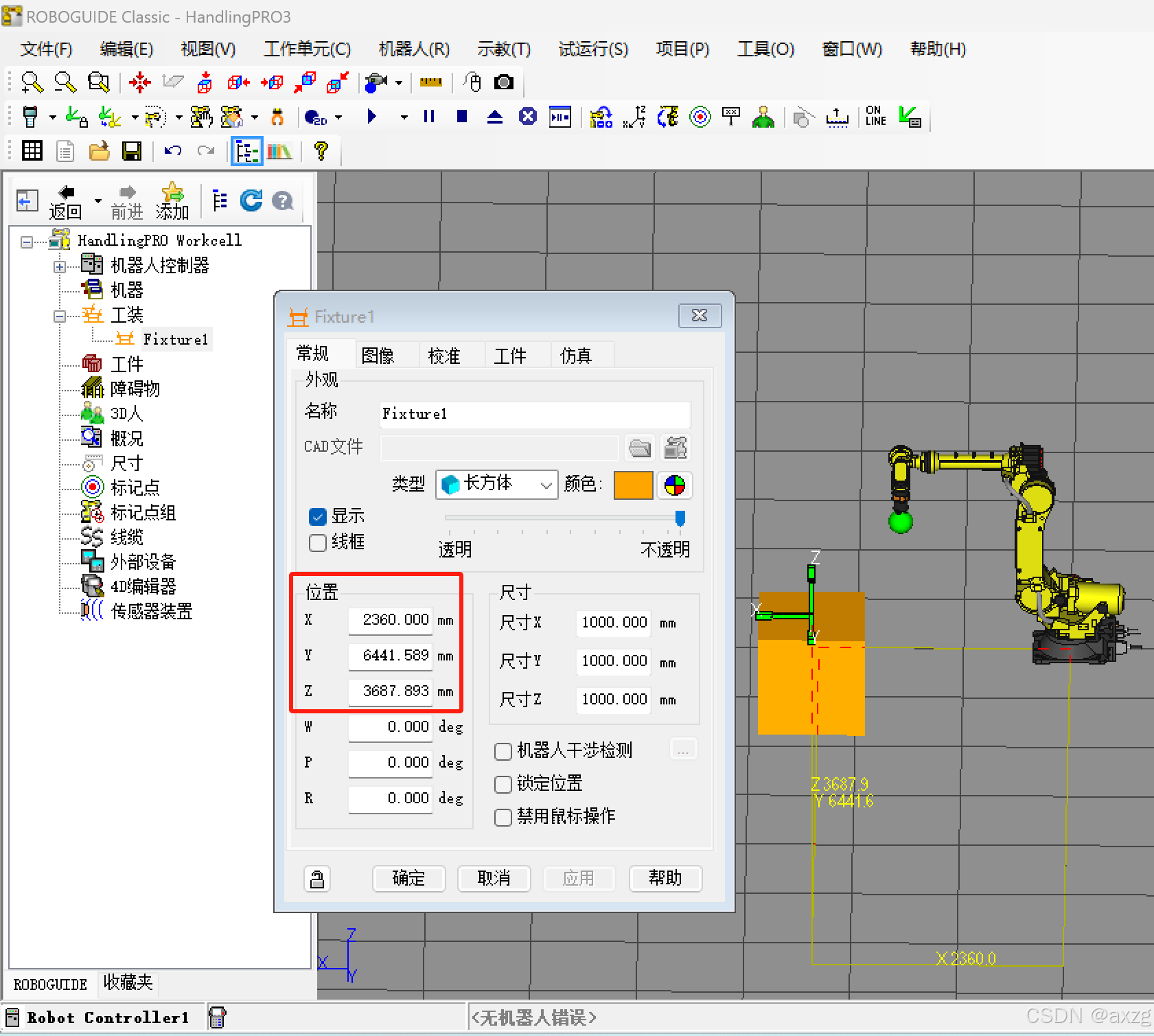Viewport: 1154px width, 1036px height.
Task: Open the color palette wheel button
Action: pos(675,485)
